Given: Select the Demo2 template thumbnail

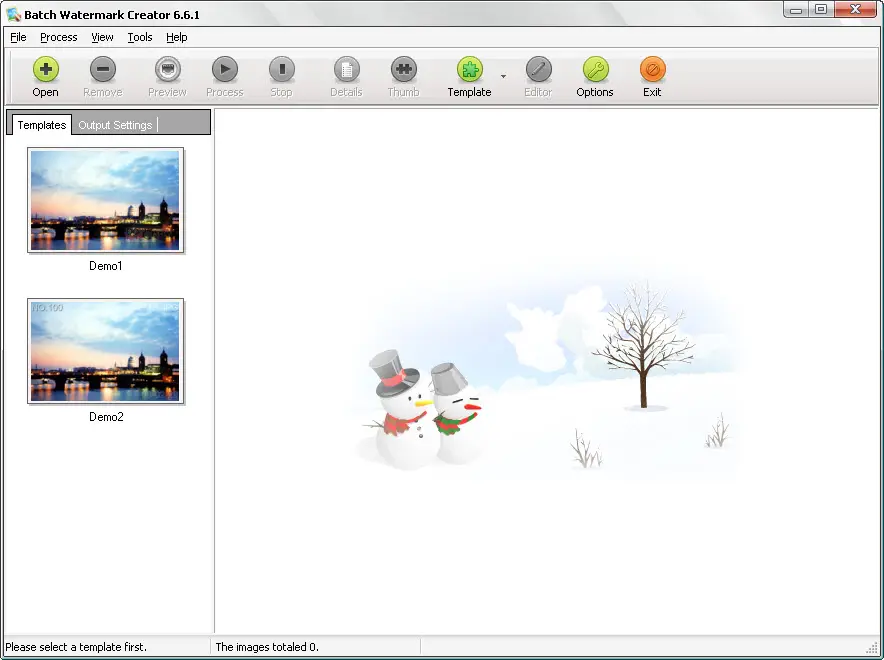Looking at the screenshot, I should tap(105, 351).
